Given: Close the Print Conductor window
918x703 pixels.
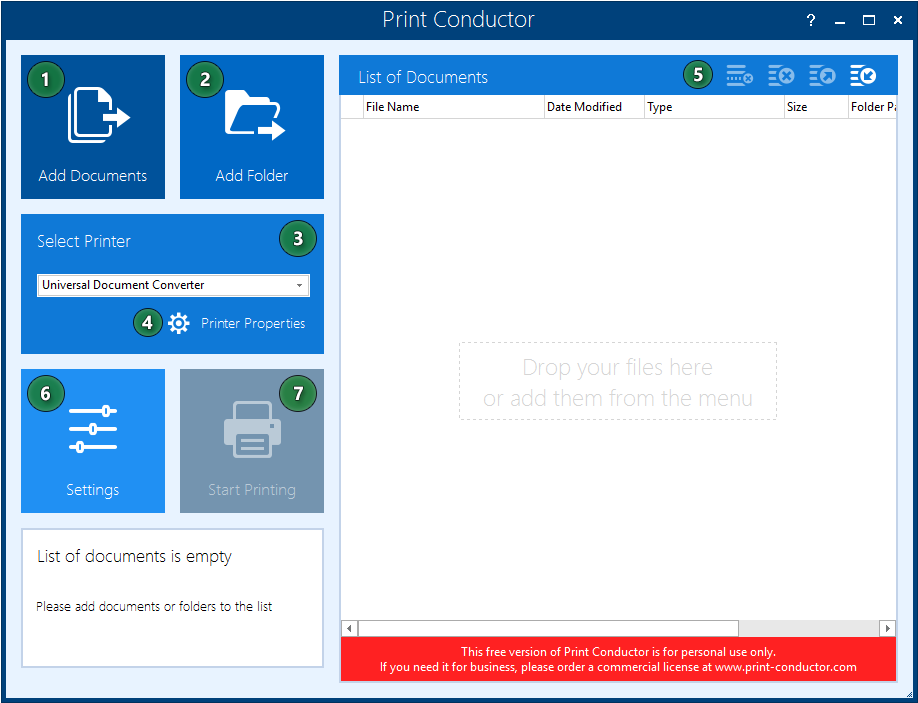Looking at the screenshot, I should point(898,20).
